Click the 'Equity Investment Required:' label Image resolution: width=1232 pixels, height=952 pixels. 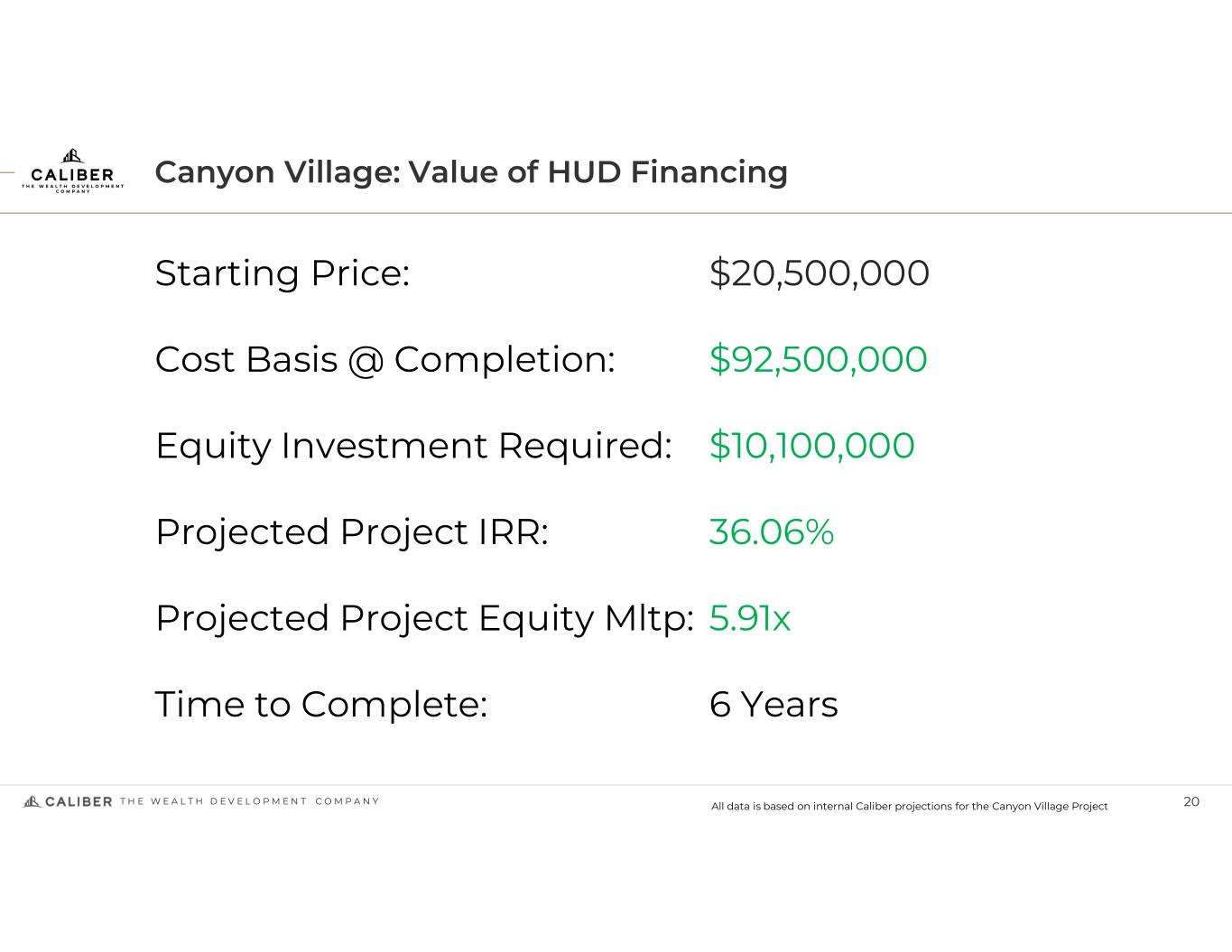click(x=413, y=446)
